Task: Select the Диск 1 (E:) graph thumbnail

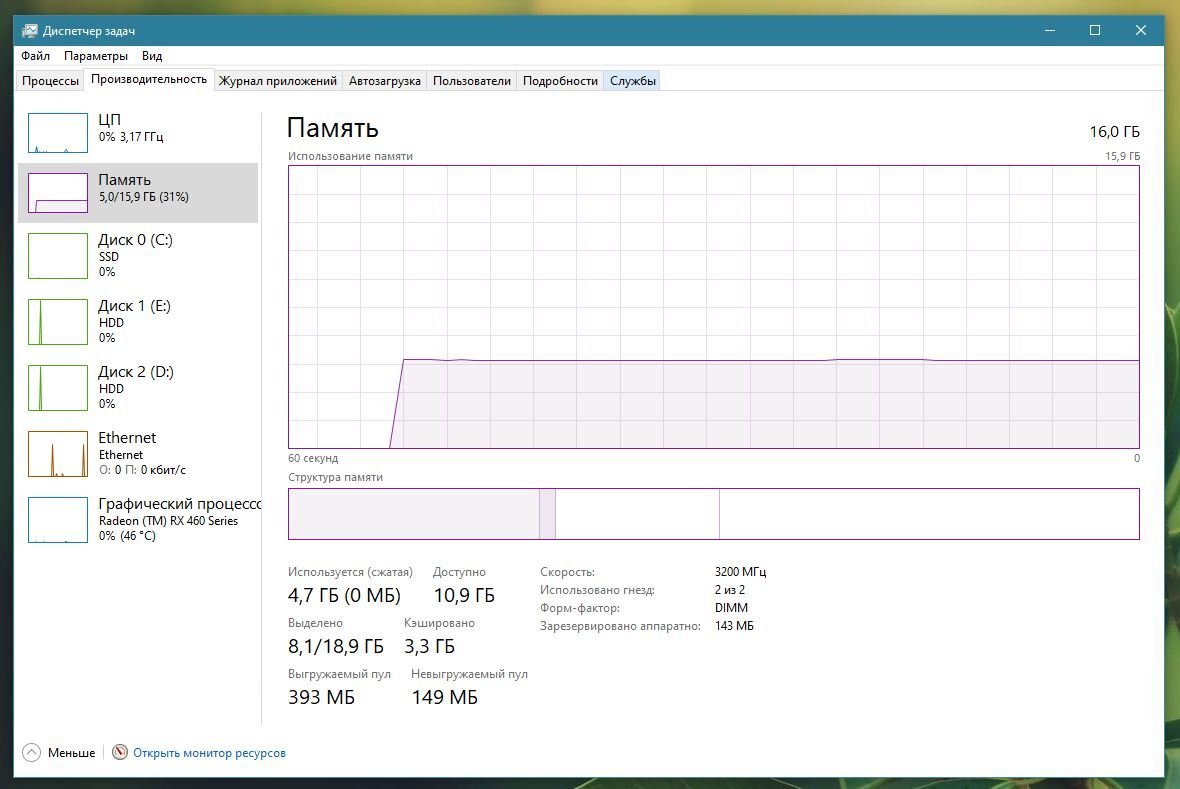Action: tap(58, 322)
